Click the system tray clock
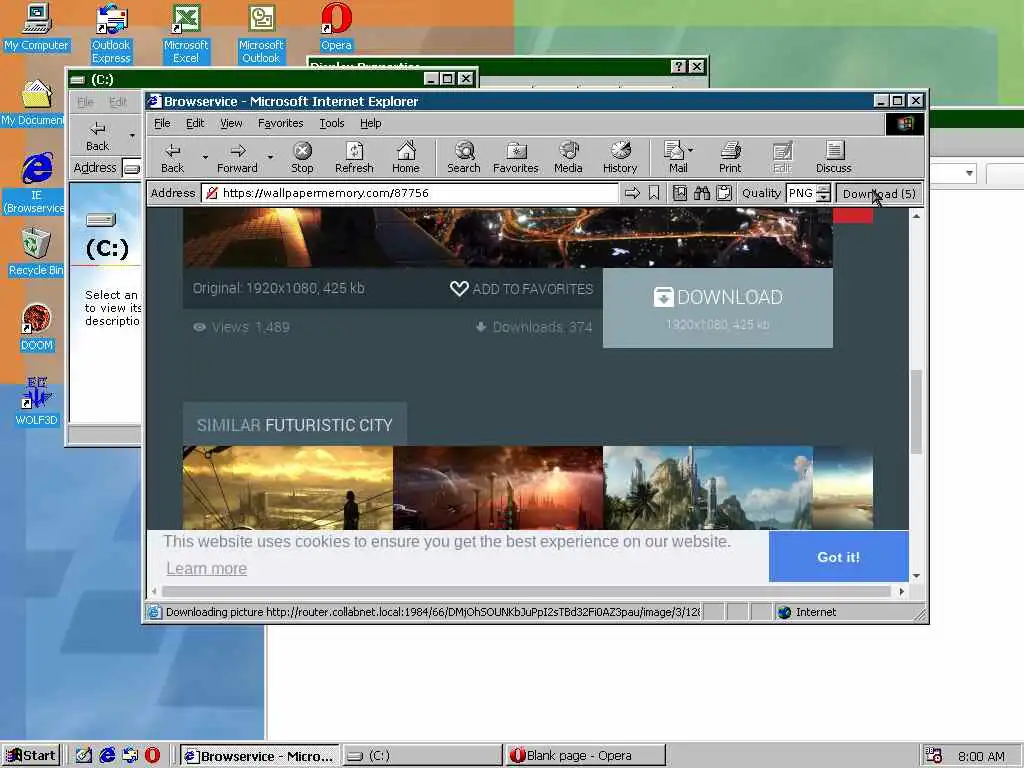 (981, 756)
